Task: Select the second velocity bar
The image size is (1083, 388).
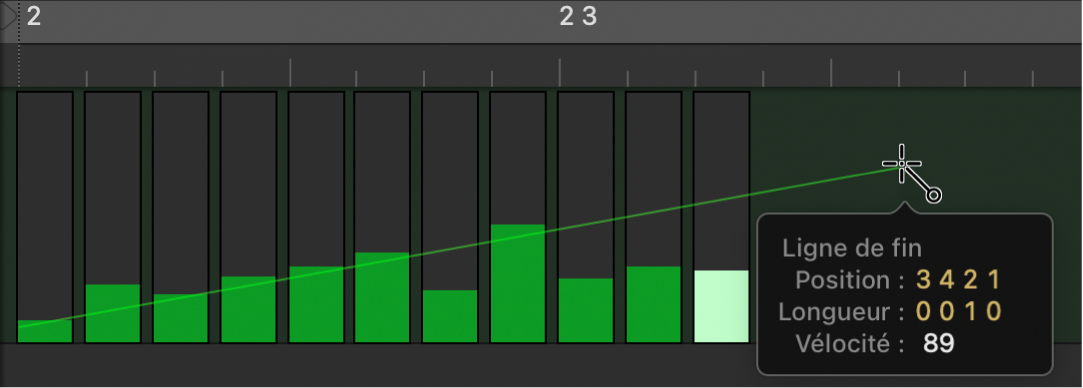Action: [x=113, y=313]
